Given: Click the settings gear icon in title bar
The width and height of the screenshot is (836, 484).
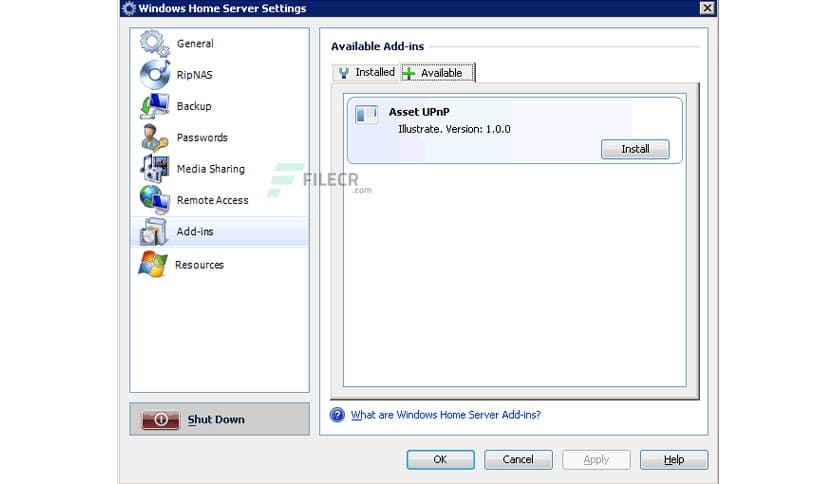Looking at the screenshot, I should [129, 8].
